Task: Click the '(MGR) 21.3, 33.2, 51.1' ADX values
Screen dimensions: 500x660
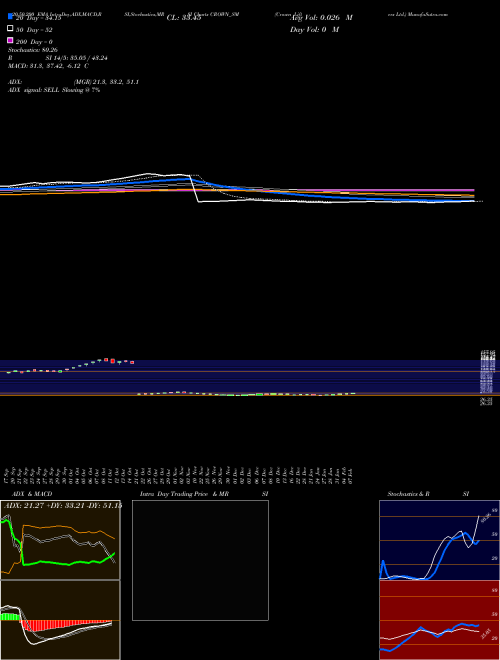Action: click(106, 82)
